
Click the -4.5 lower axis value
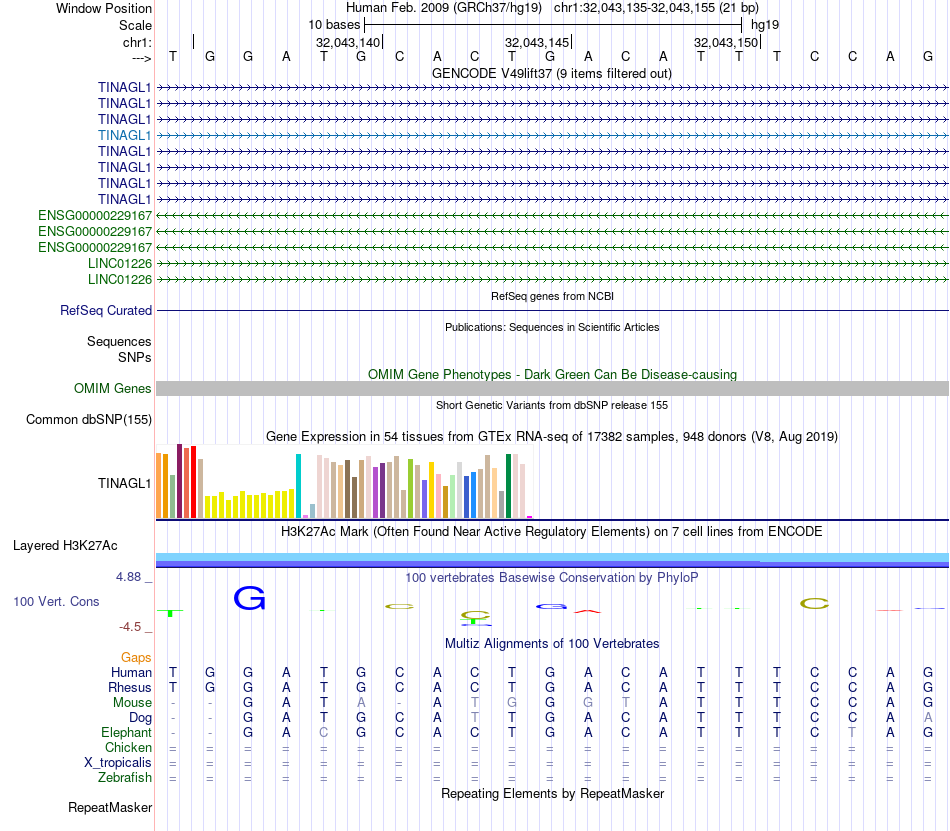tap(130, 626)
